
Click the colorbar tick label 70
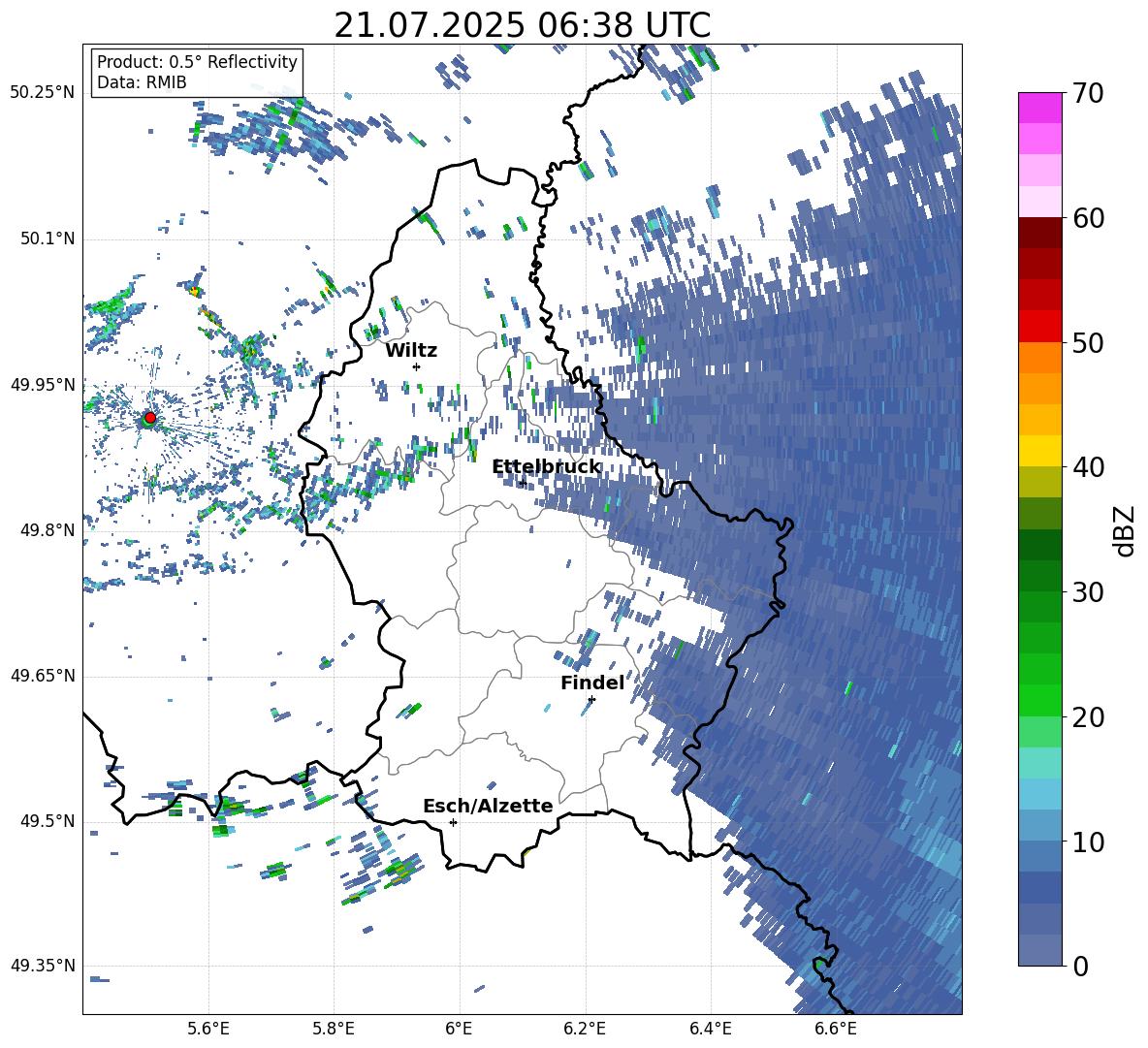coord(1088,93)
